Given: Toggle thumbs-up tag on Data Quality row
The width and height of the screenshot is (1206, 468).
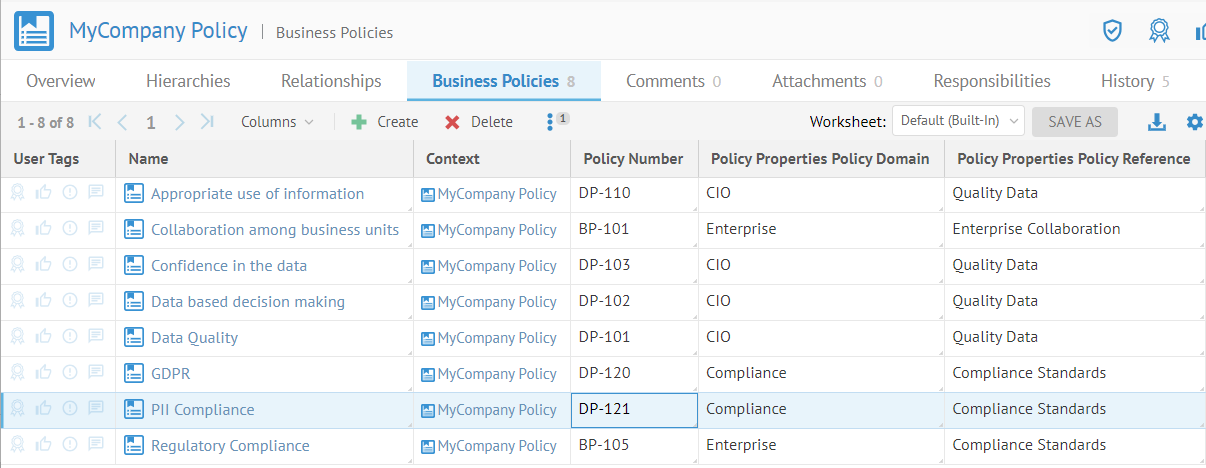Looking at the screenshot, I should [44, 337].
